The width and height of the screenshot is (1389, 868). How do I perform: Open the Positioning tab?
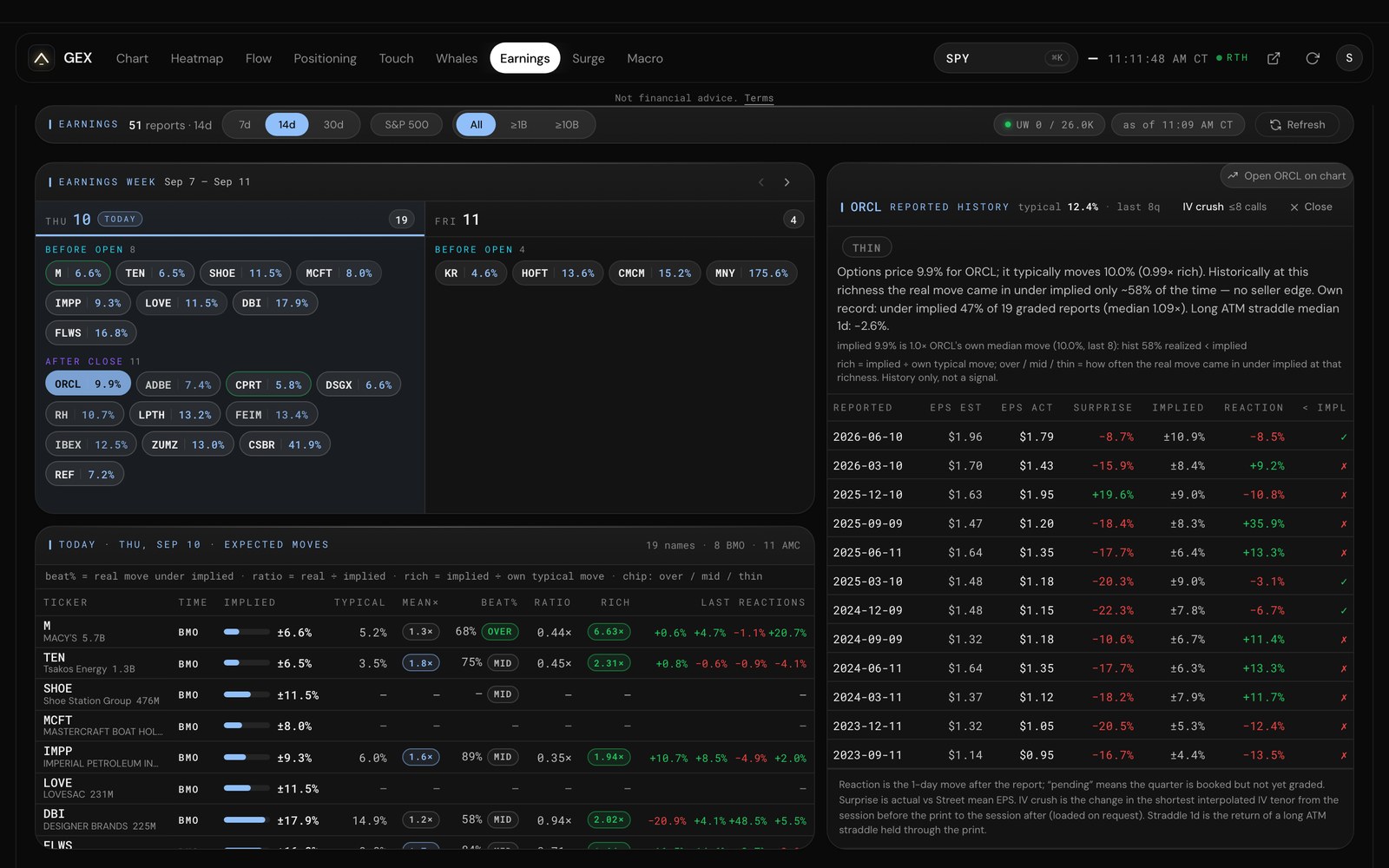coord(325,58)
